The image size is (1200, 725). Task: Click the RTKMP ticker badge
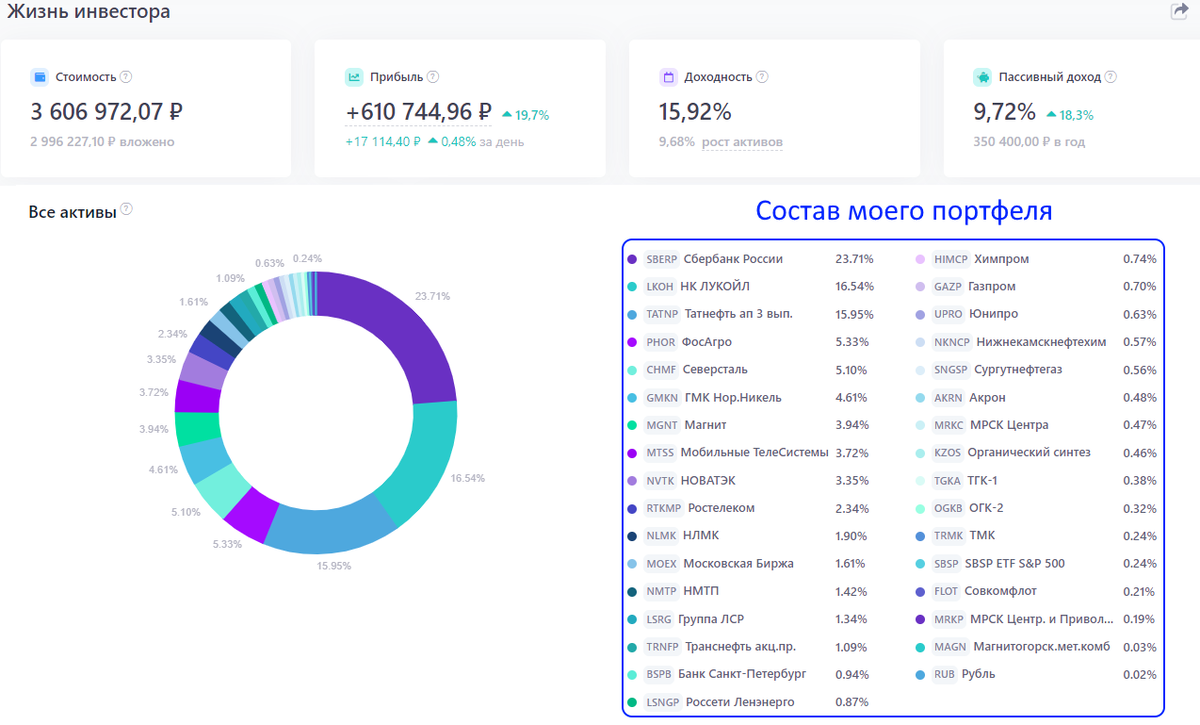664,508
